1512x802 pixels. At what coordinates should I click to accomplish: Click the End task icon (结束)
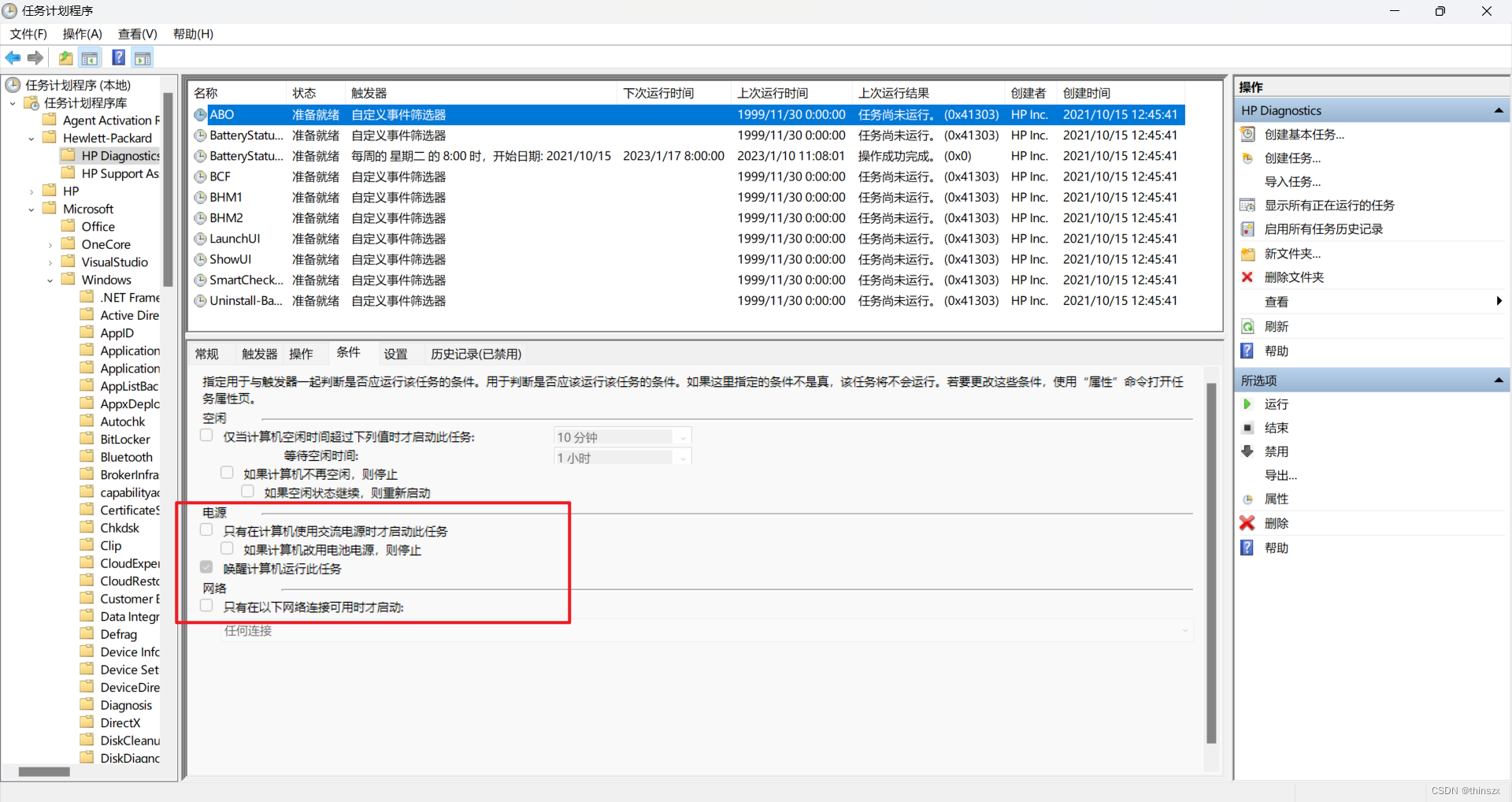pyautogui.click(x=1247, y=428)
